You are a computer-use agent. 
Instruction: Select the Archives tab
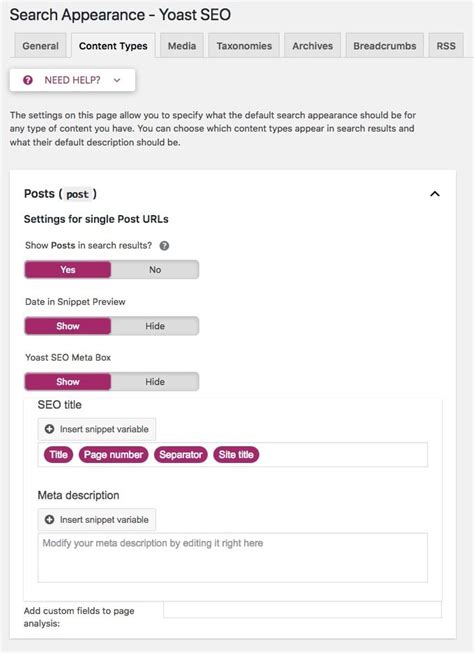coord(312,46)
